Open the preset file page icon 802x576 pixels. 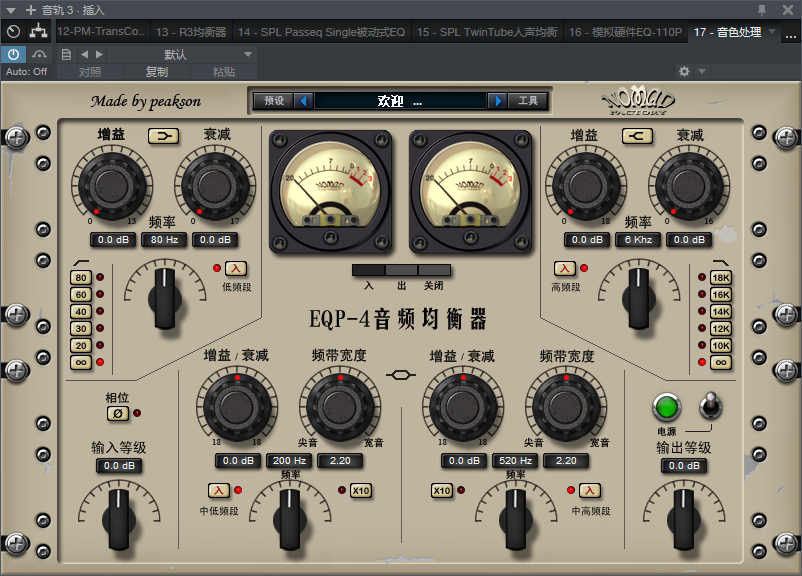[66, 54]
